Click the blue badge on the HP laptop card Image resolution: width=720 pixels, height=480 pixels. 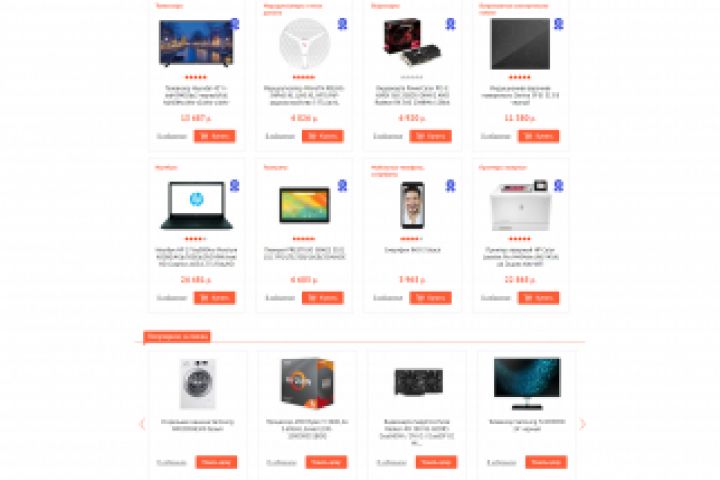(235, 186)
